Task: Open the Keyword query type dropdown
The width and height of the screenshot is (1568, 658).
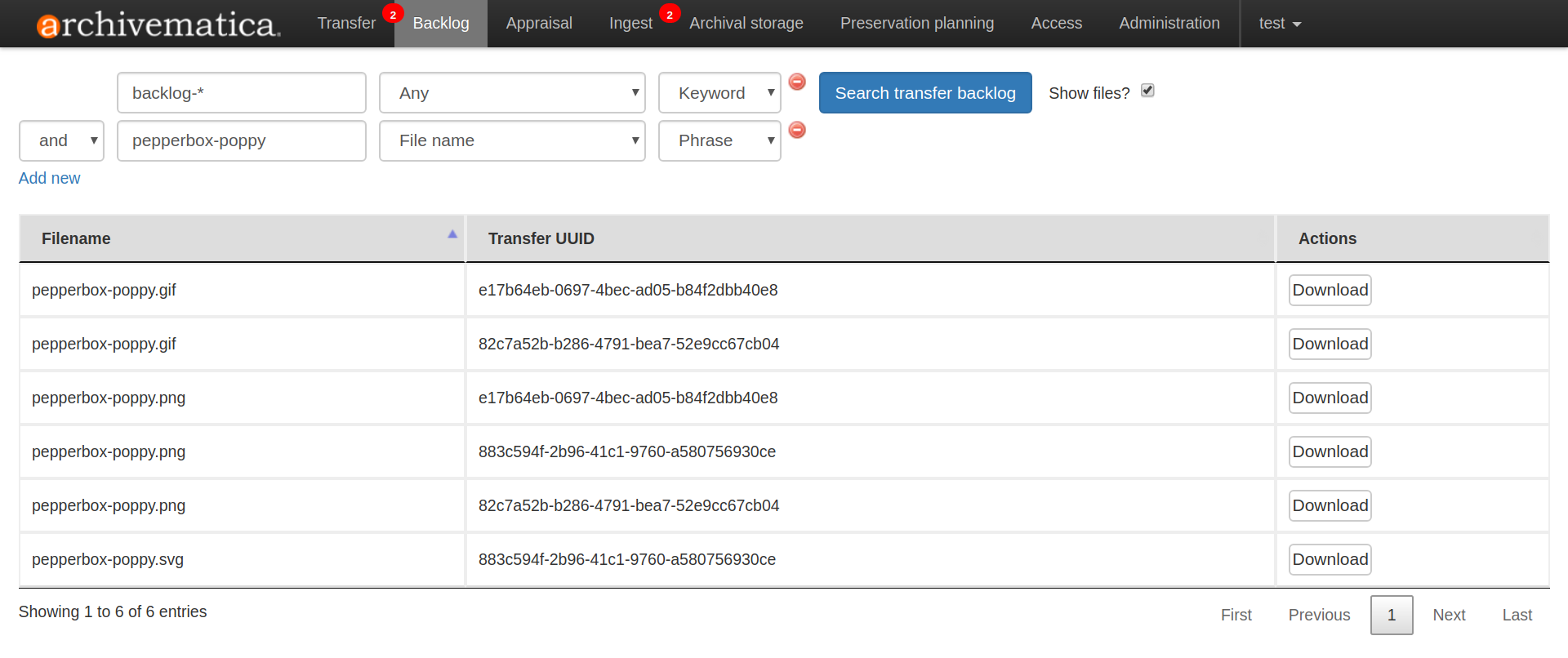Action: (719, 93)
